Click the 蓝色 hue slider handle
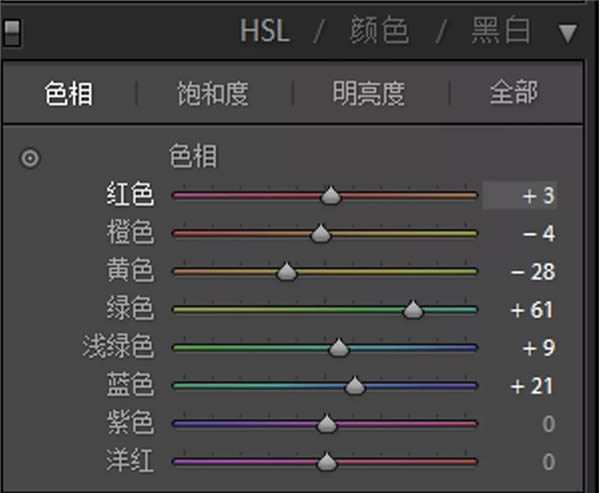This screenshot has width=600, height=493. (x=355, y=387)
